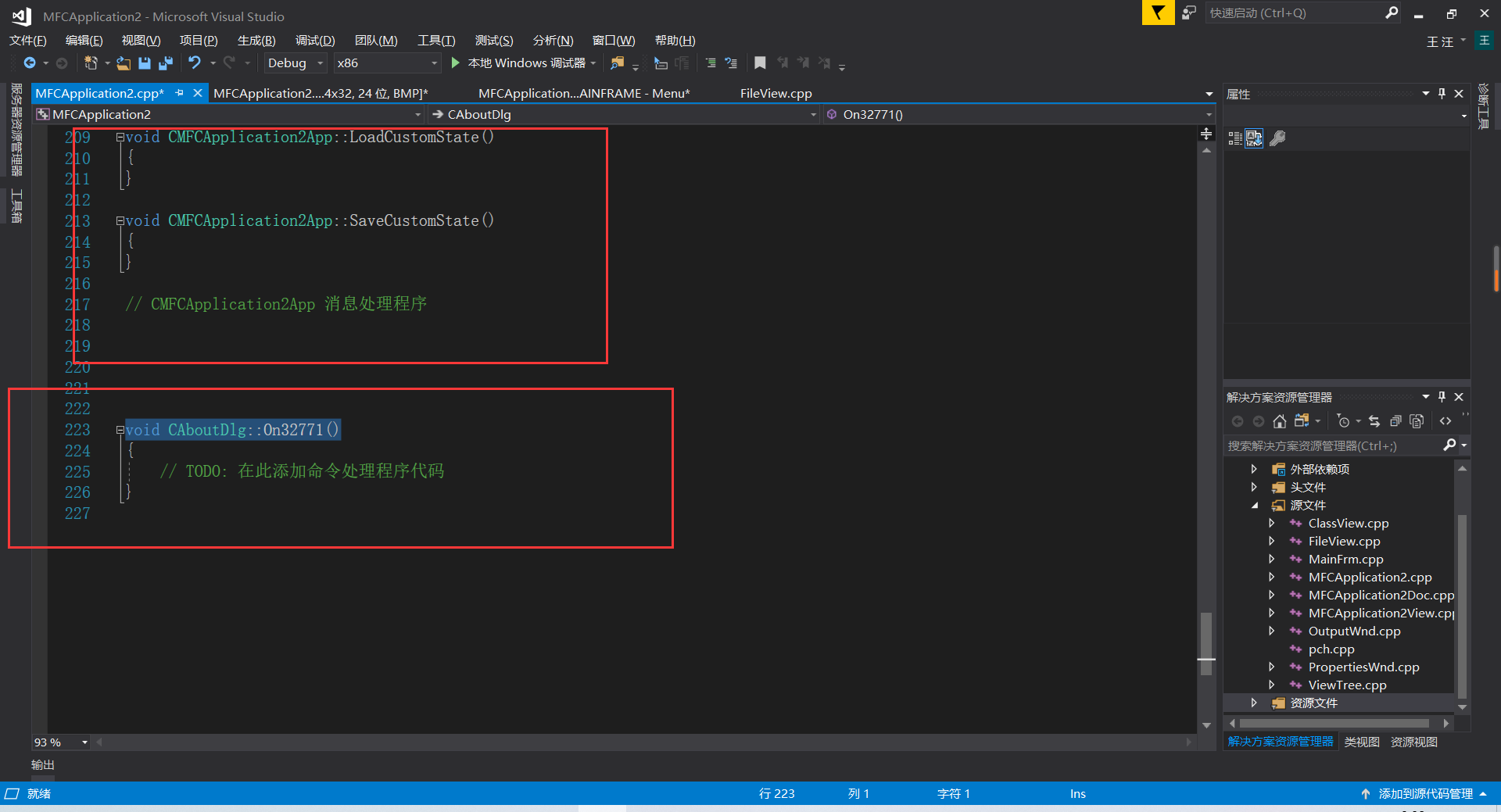Image resolution: width=1501 pixels, height=812 pixels.
Task: Expand the 资源文件 folder node
Action: click(x=1254, y=703)
